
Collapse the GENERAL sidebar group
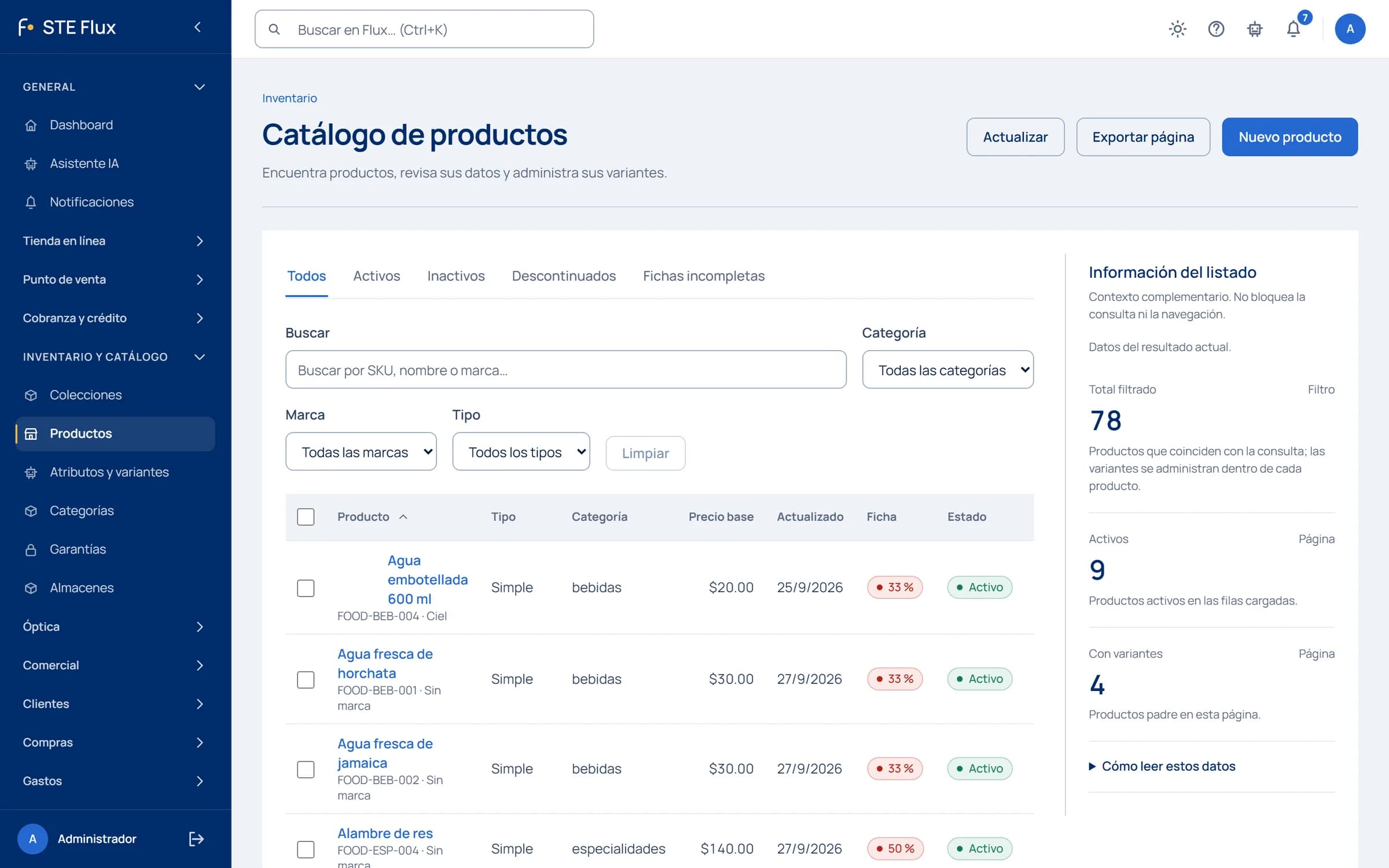point(115,87)
